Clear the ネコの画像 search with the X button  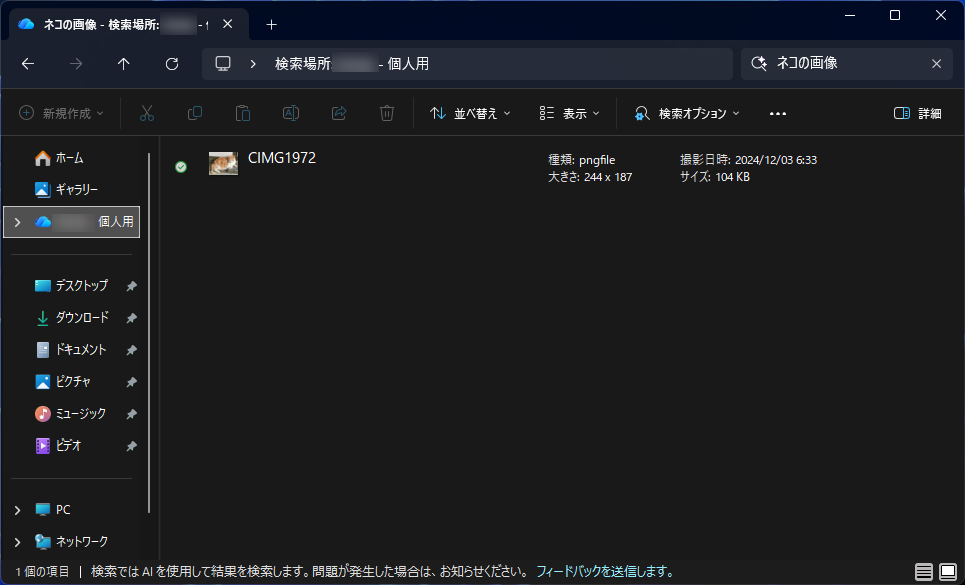pyautogui.click(x=936, y=63)
